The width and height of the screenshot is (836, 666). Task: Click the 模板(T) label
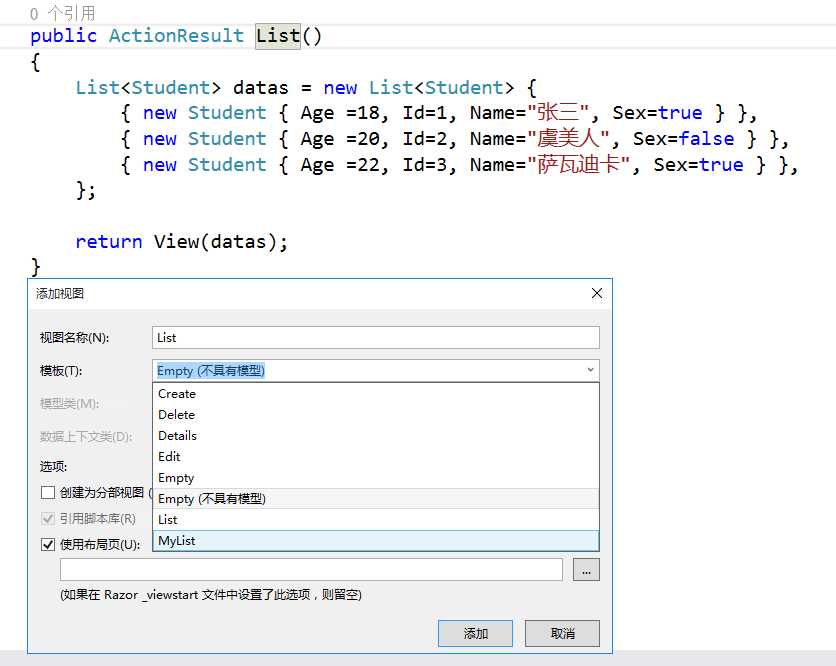[61, 371]
